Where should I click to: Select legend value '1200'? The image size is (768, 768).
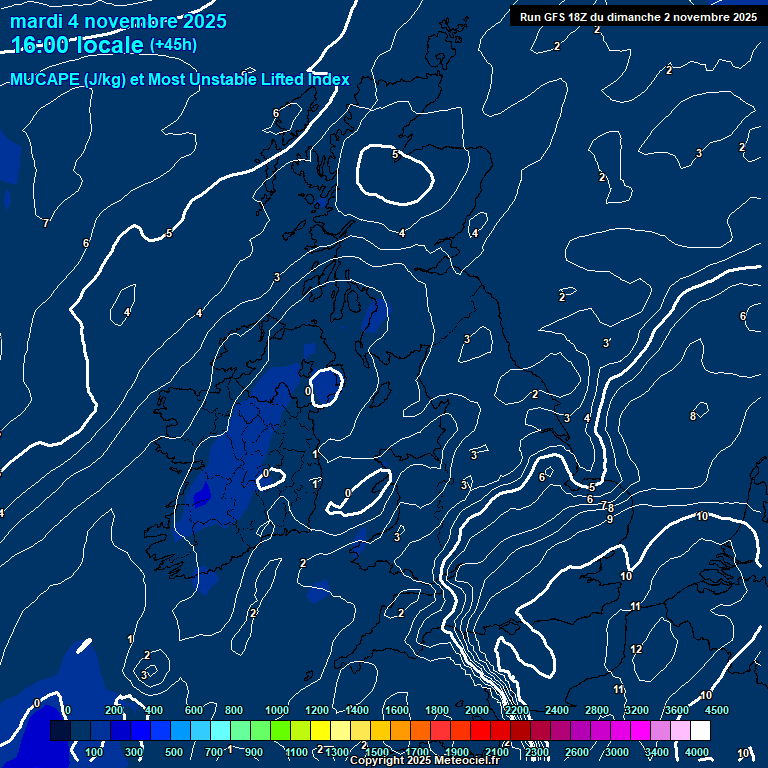click(317, 710)
